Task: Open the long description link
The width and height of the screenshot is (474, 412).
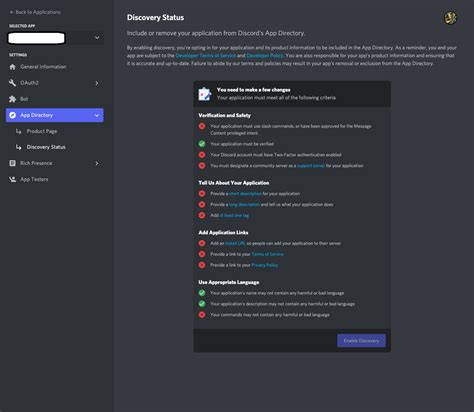Action: coord(244,205)
